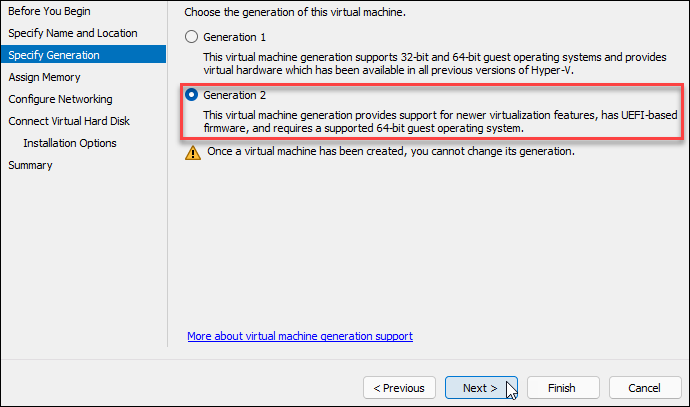Click the yellow warning triangle icon
The image size is (690, 407).
[x=192, y=152]
